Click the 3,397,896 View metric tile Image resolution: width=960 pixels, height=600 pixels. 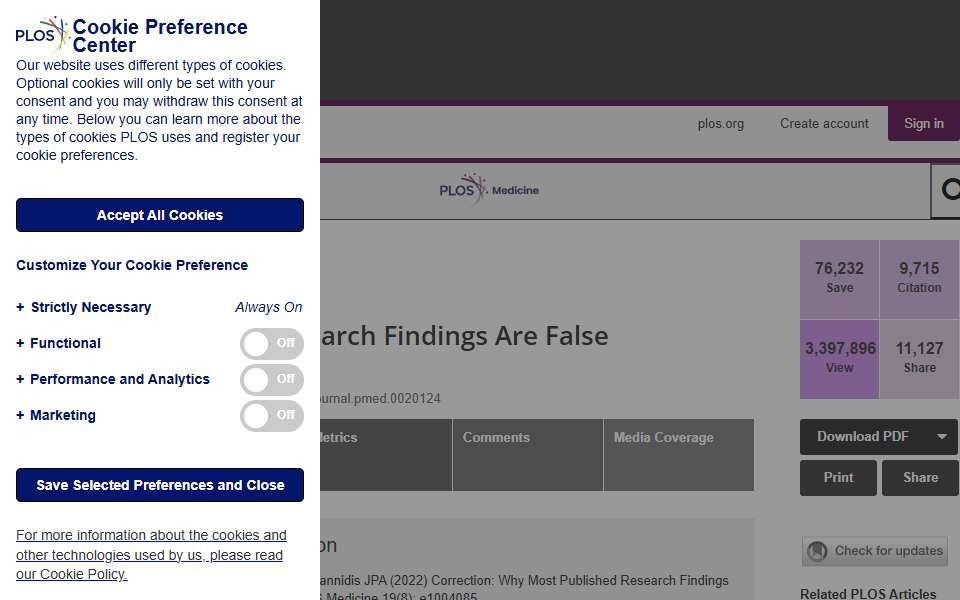(x=839, y=359)
